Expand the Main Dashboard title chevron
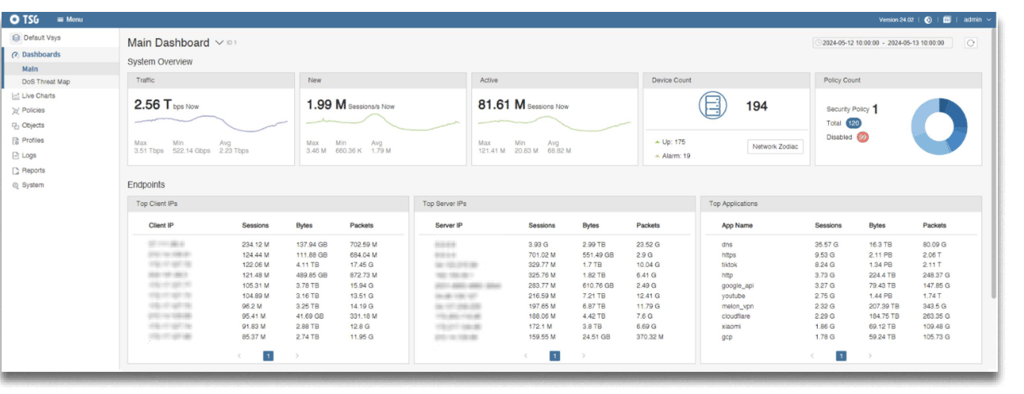The height and width of the screenshot is (394, 1024). tap(219, 43)
